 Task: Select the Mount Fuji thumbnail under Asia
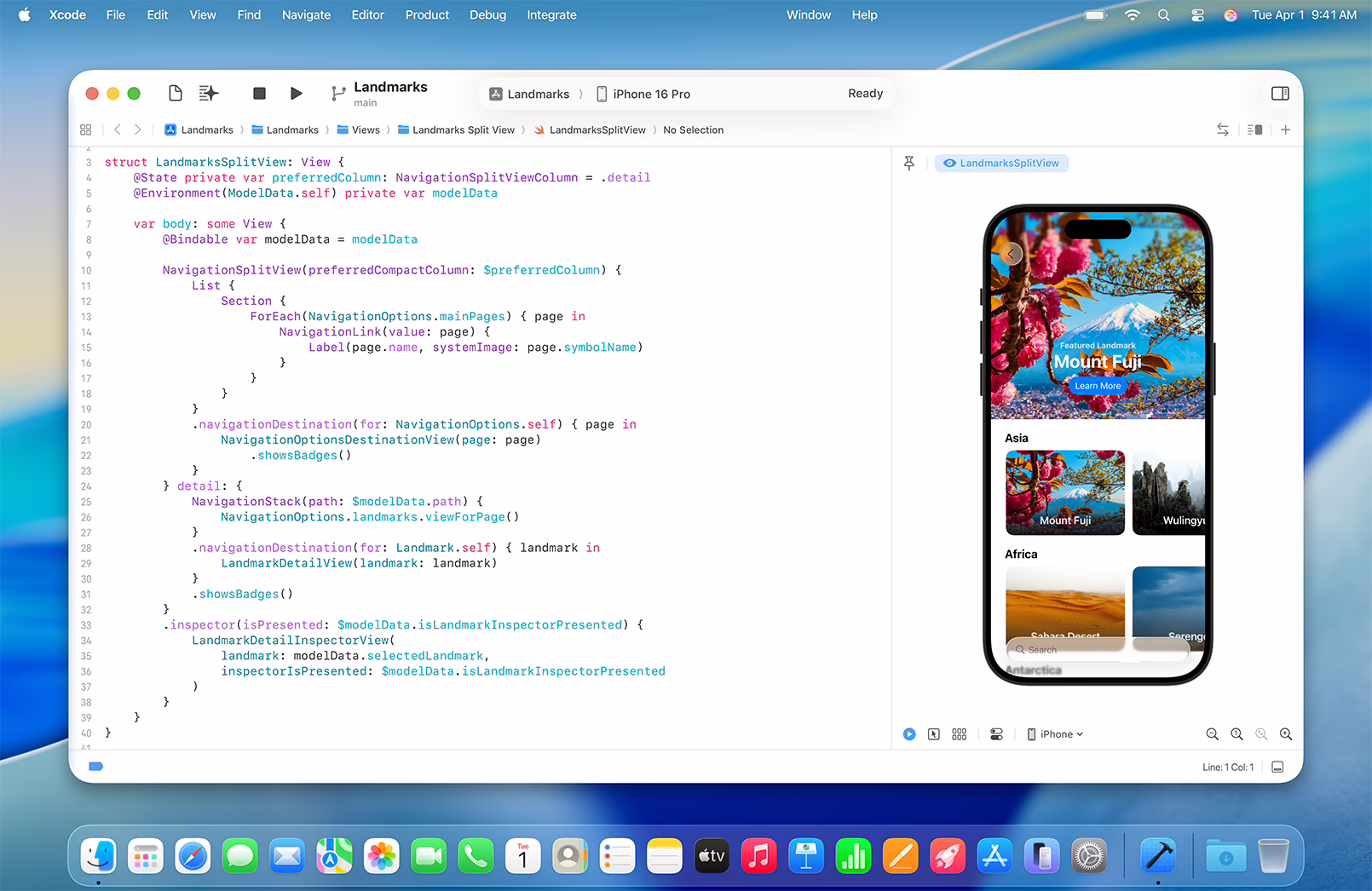click(x=1064, y=492)
